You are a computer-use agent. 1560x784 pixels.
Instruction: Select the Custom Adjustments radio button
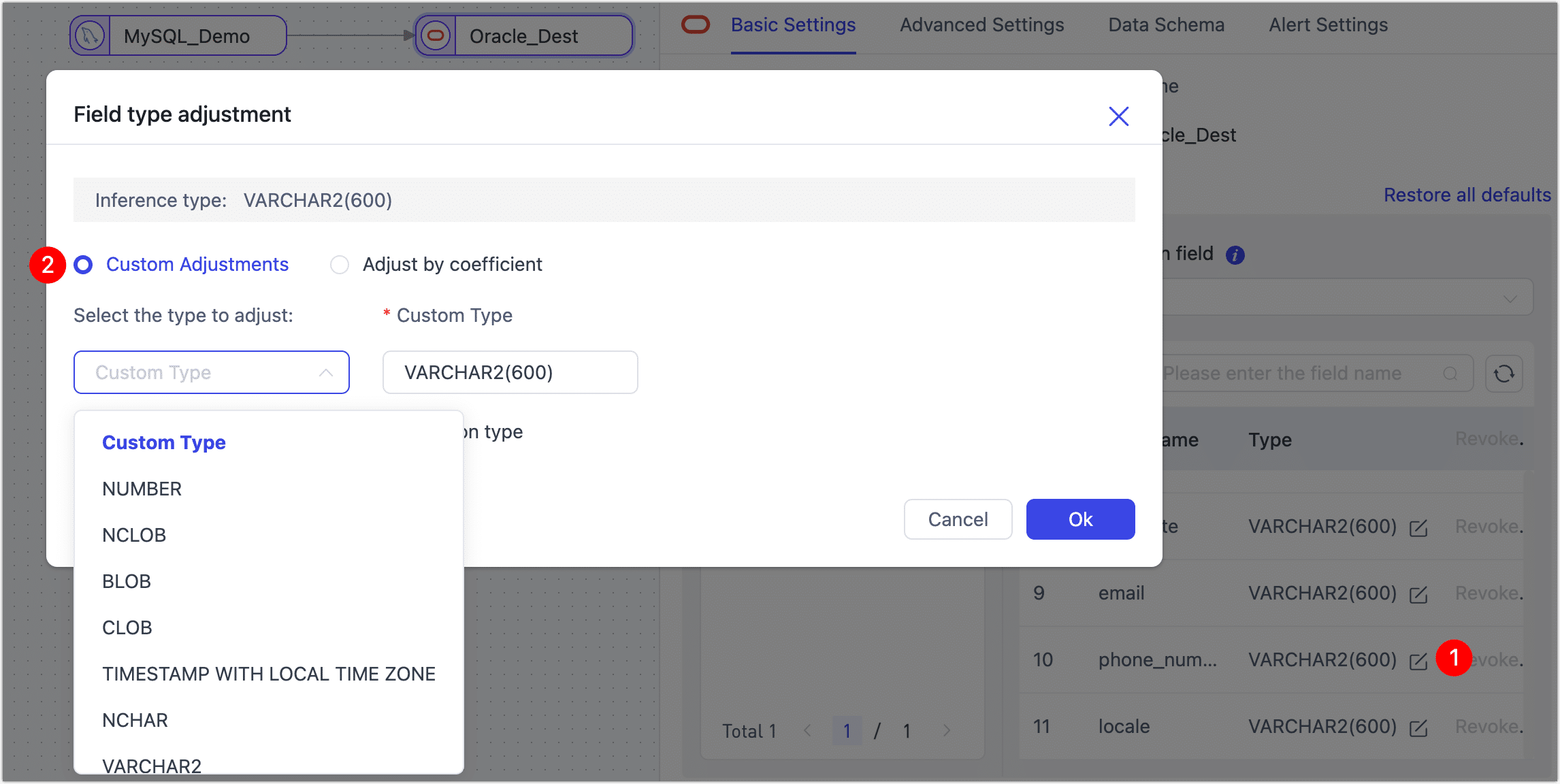[x=83, y=265]
